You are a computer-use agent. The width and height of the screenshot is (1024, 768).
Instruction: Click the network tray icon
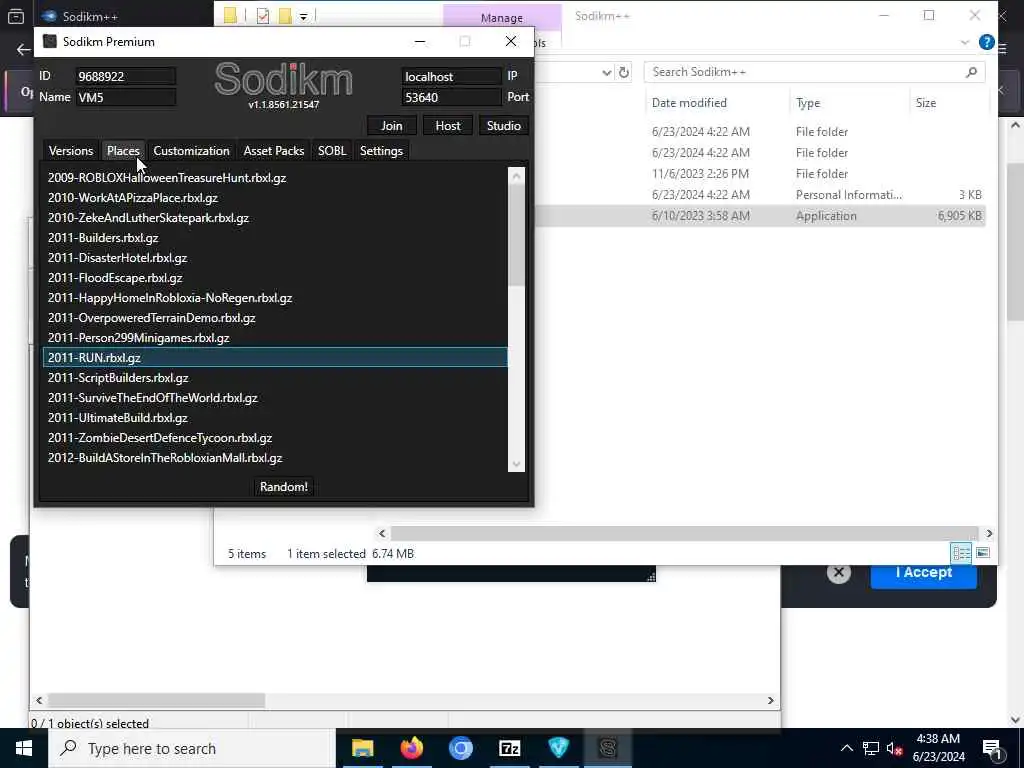pos(871,748)
